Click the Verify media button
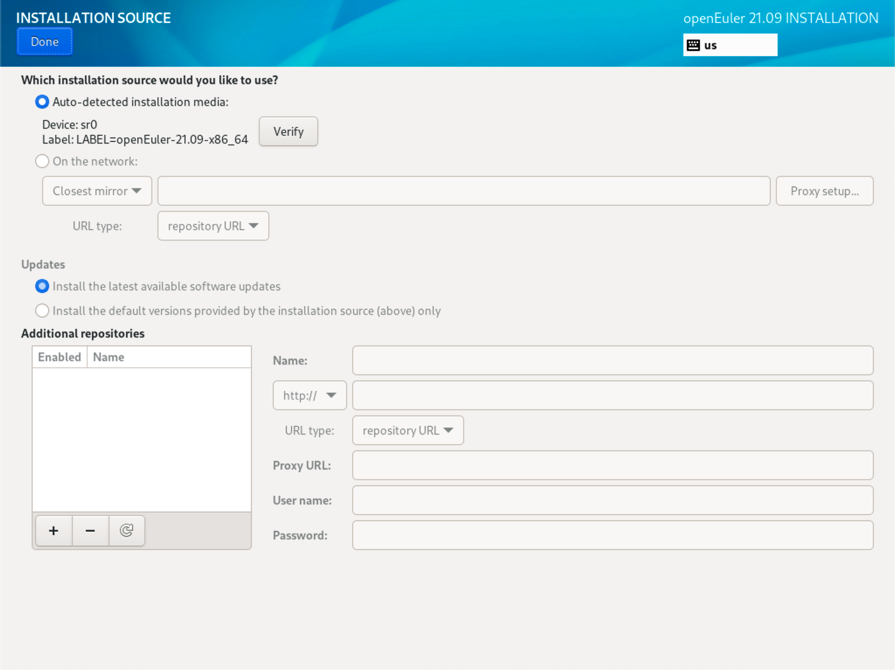Screen dimensions: 895x670 tap(288, 132)
